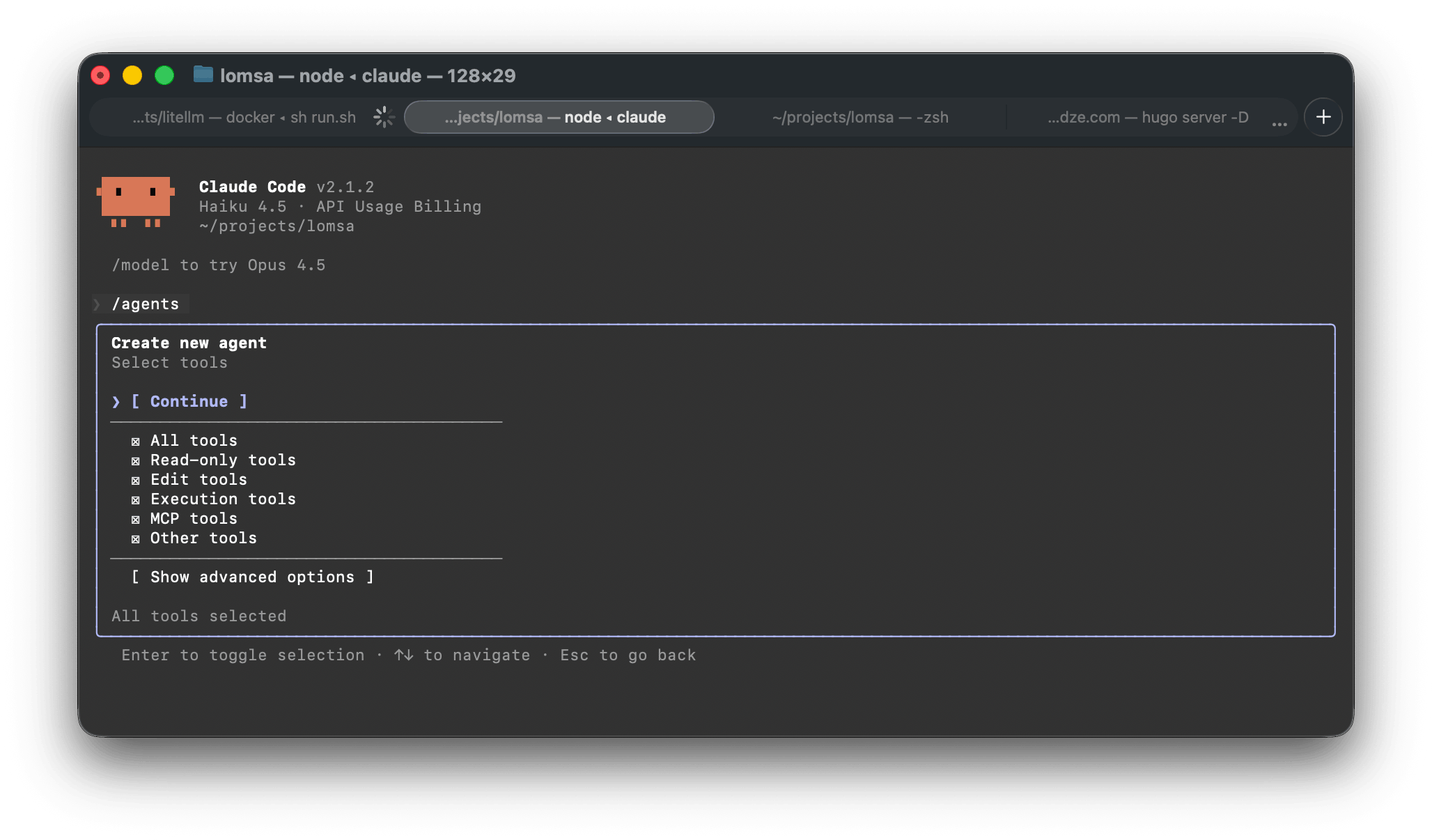Open a new terminal tab with plus button
1432x840 pixels.
[x=1323, y=117]
